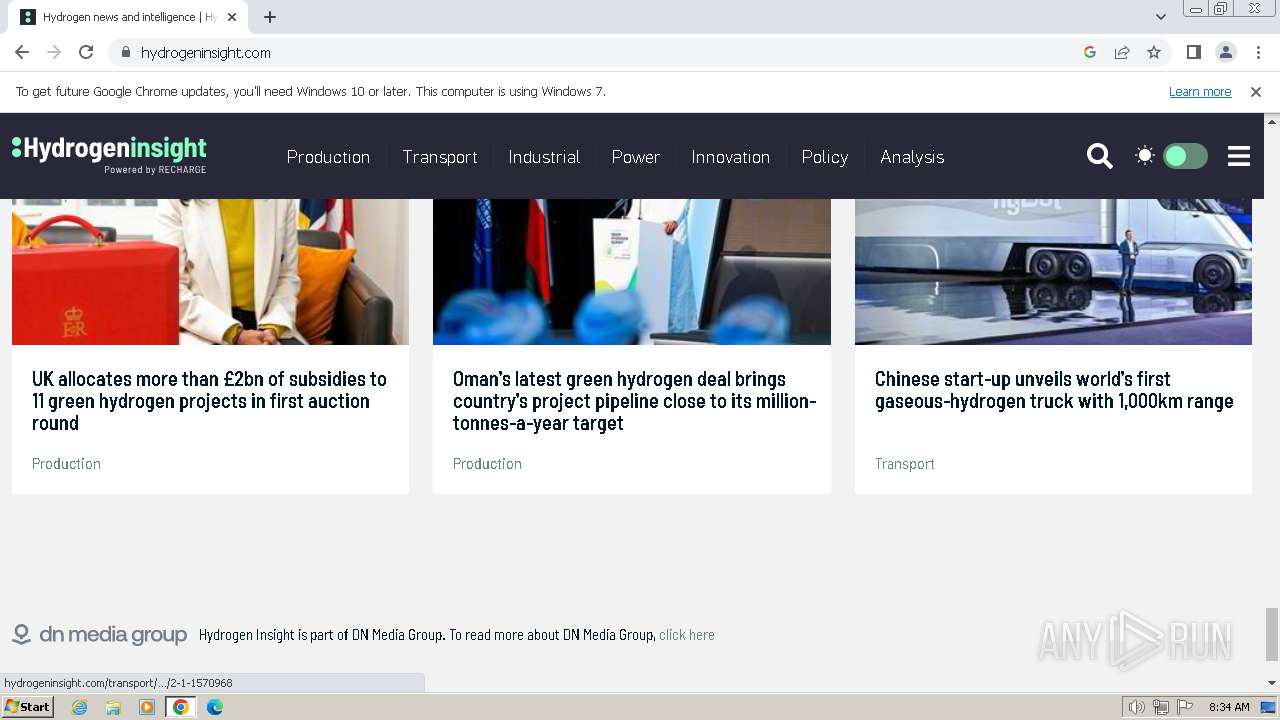The width and height of the screenshot is (1280, 720).
Task: Click the Oman summit podium thumbnail
Action: click(x=632, y=272)
